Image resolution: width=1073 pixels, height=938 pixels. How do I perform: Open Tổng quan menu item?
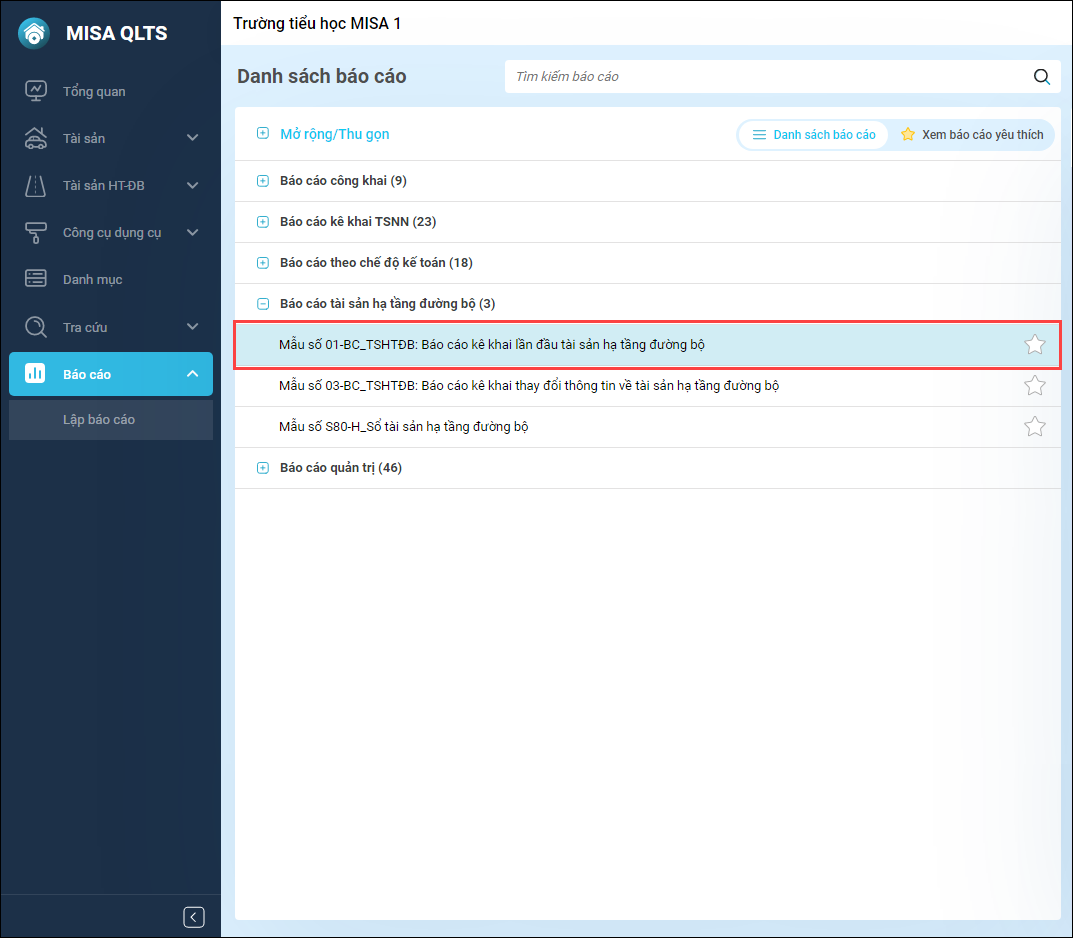(x=111, y=91)
